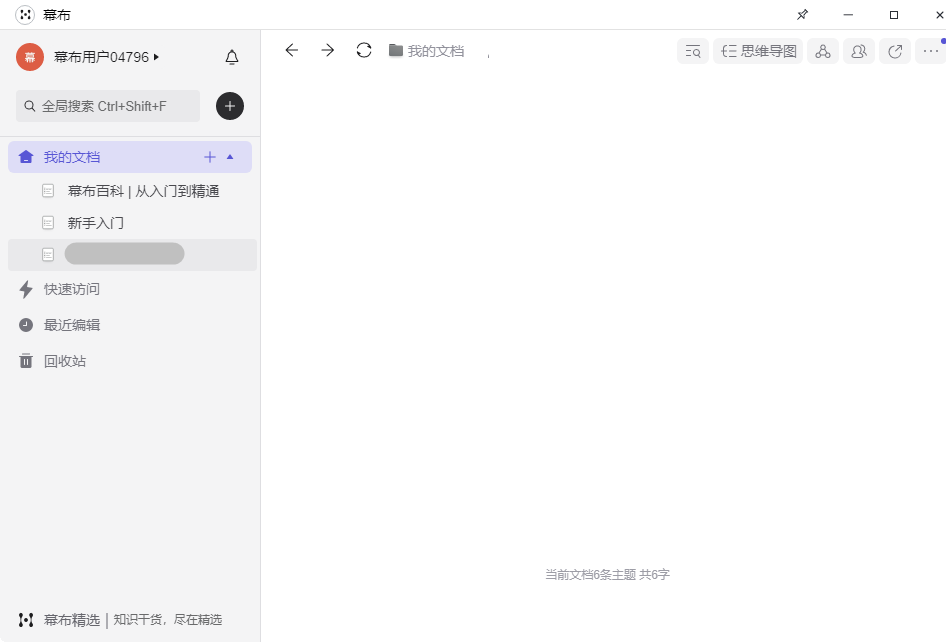Viewport: 946px width, 642px height.
Task: Open the collaborators people icon
Action: tap(859, 51)
